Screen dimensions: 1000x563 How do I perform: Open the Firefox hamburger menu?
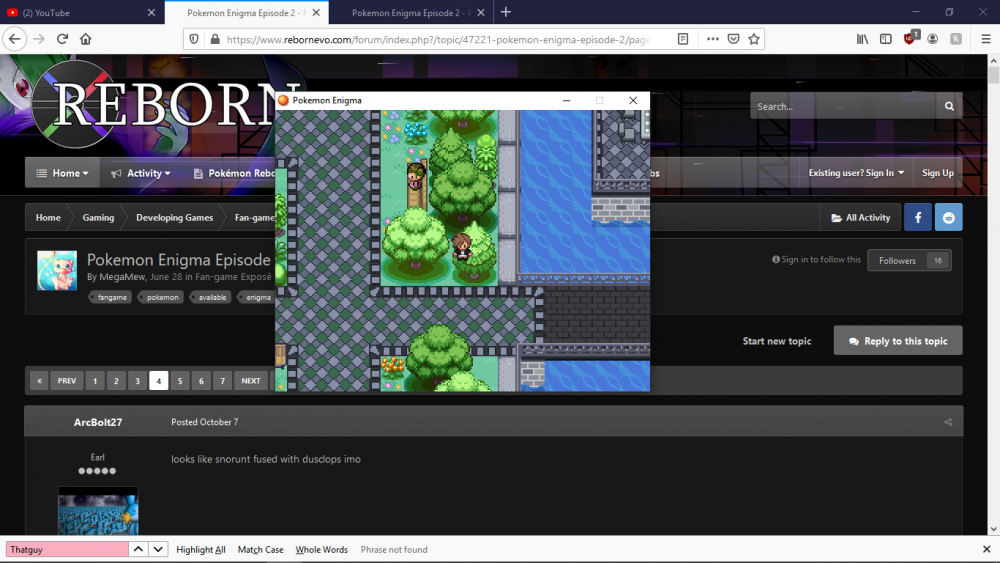pos(985,39)
